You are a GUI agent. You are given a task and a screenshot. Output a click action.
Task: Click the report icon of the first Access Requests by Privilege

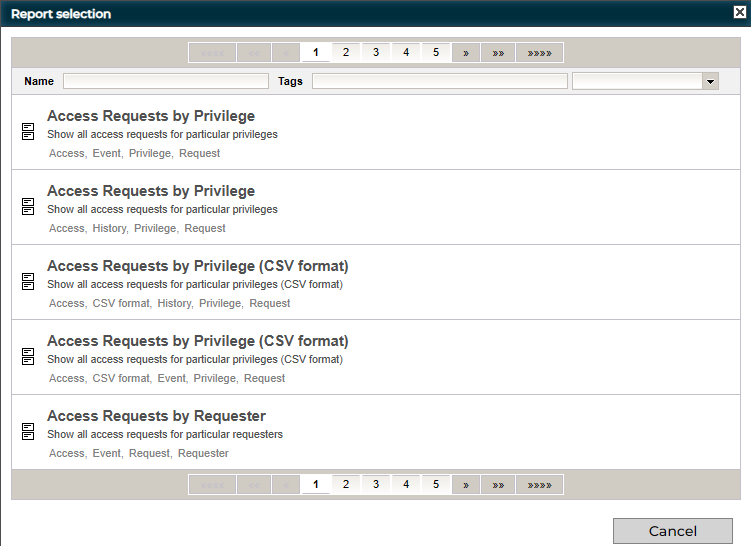coord(28,132)
